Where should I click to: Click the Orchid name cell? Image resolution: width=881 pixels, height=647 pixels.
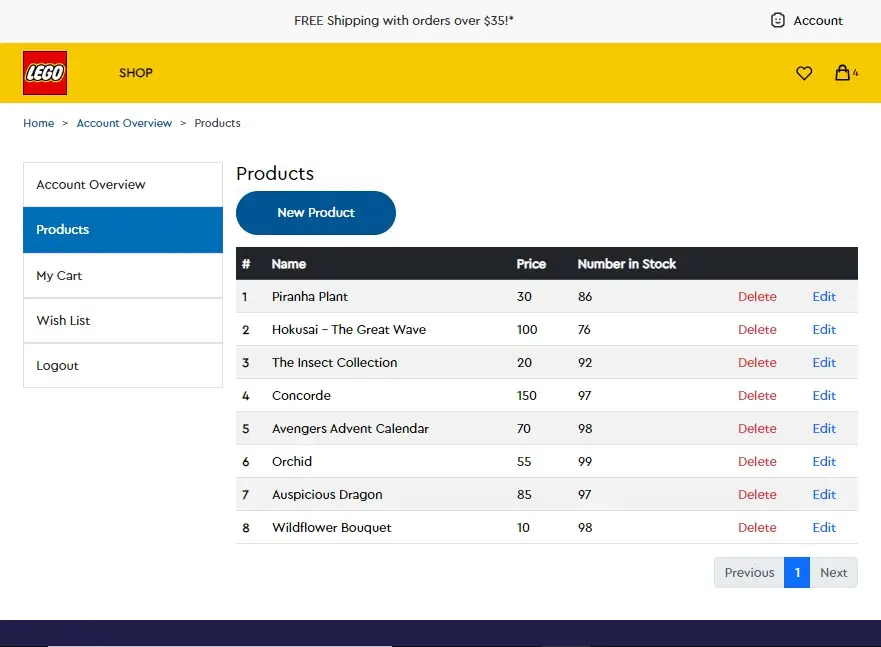(292, 462)
